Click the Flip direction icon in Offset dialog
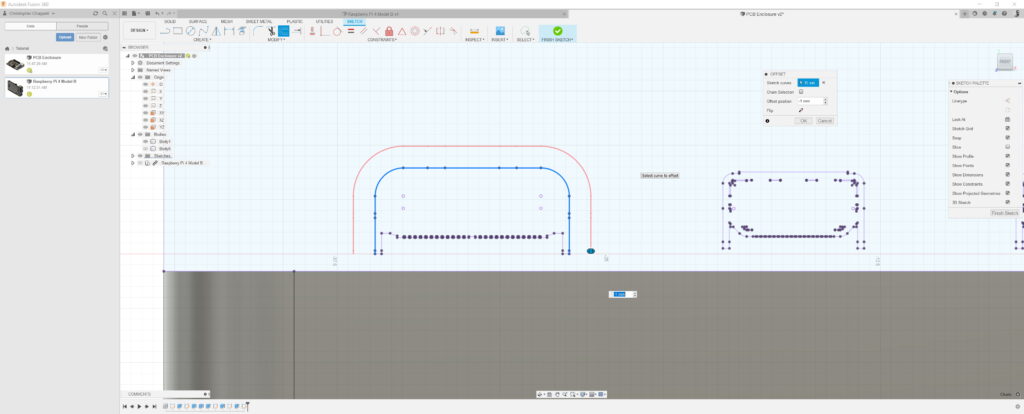 click(x=801, y=110)
